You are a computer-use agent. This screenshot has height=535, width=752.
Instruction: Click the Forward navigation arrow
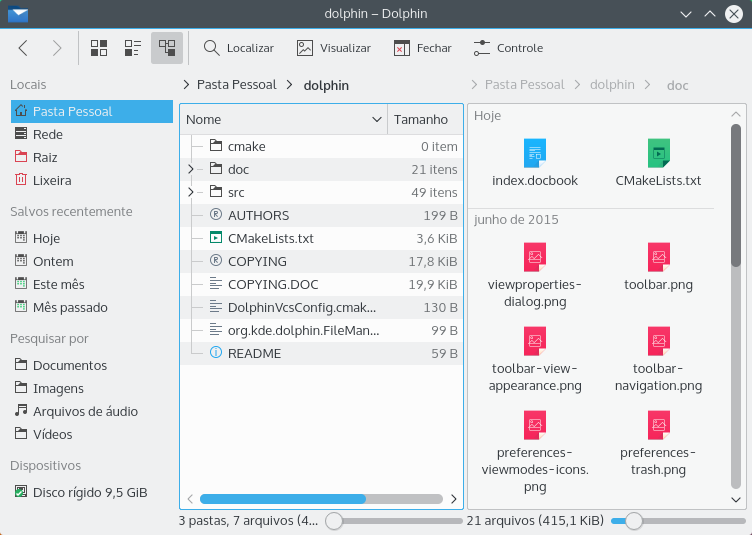coord(56,48)
